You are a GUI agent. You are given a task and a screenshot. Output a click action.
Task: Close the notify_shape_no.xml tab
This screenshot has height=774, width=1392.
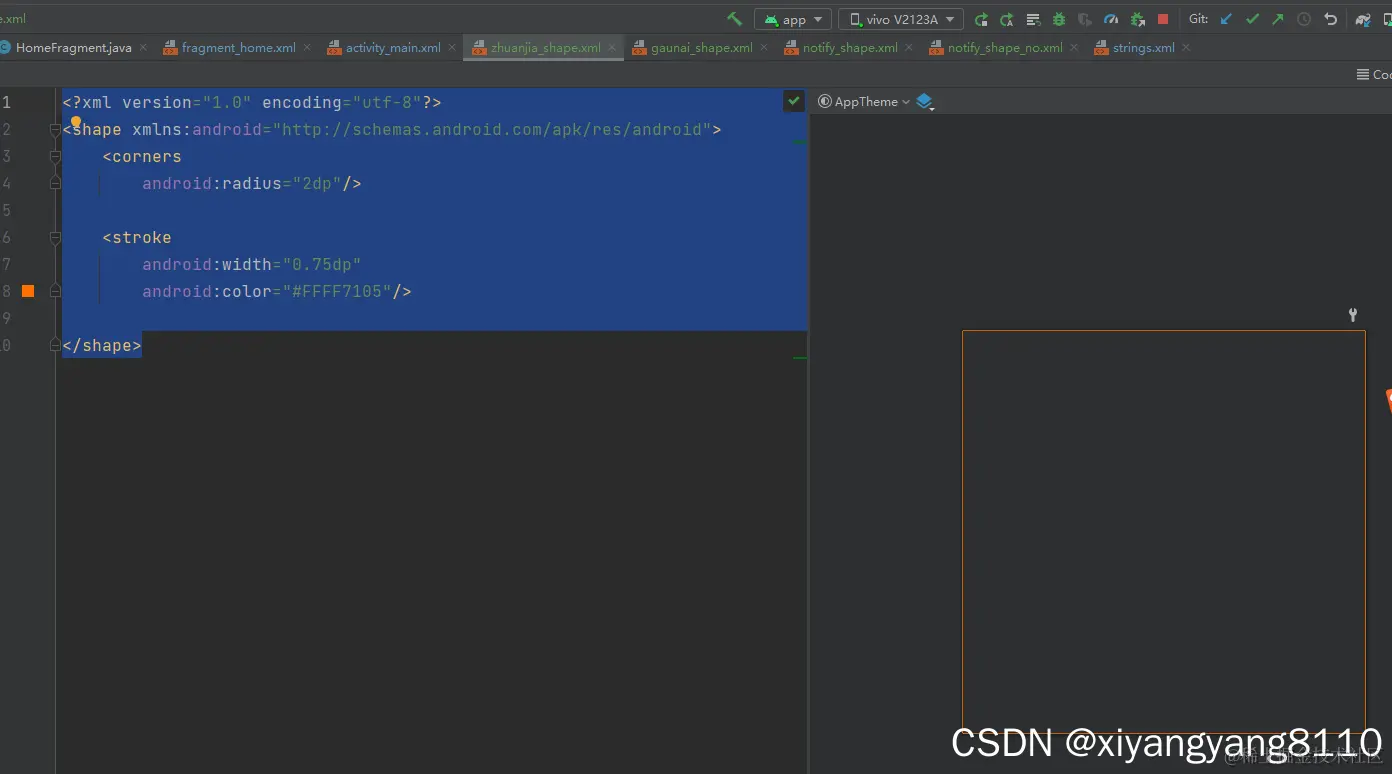point(1074,47)
